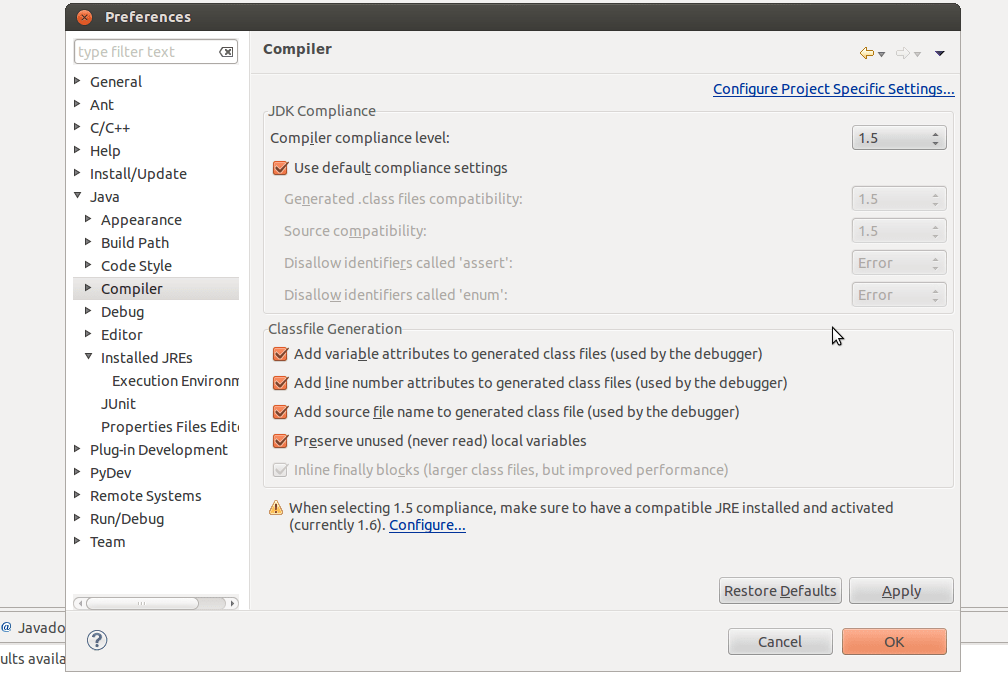
Task: Expand the C/C++ tree node
Action: (77, 127)
